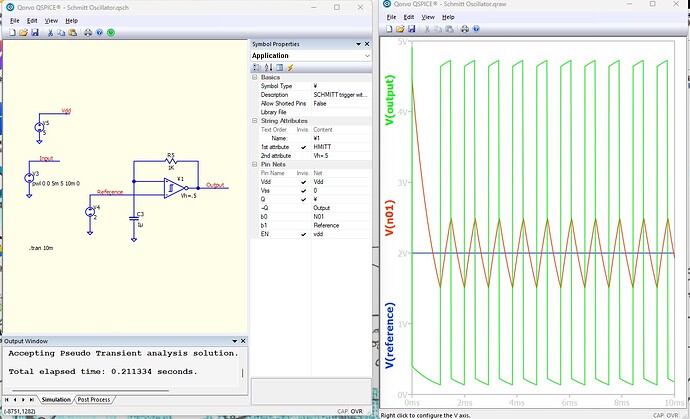Open Help menu in schematic window
The height and width of the screenshot is (419, 690).
(71, 21)
